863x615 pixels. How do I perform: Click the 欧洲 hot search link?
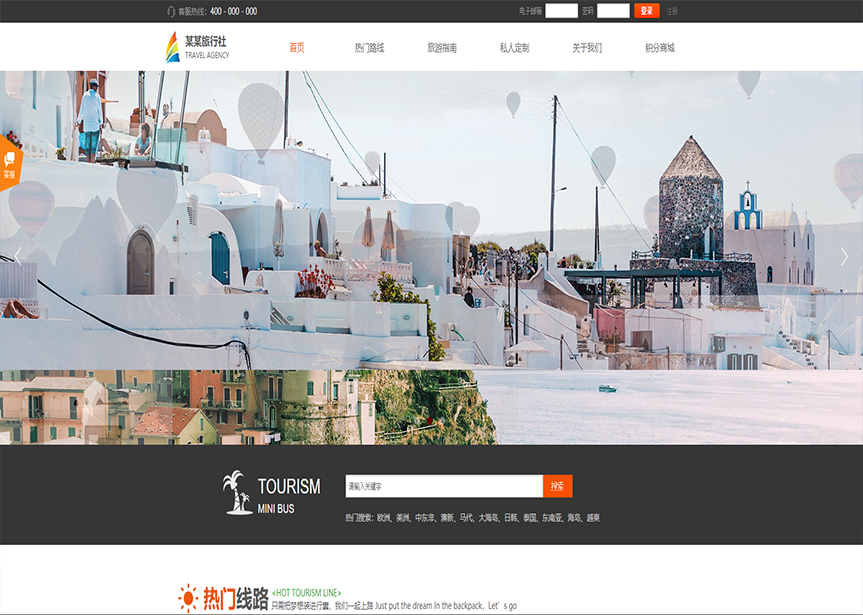(384, 518)
